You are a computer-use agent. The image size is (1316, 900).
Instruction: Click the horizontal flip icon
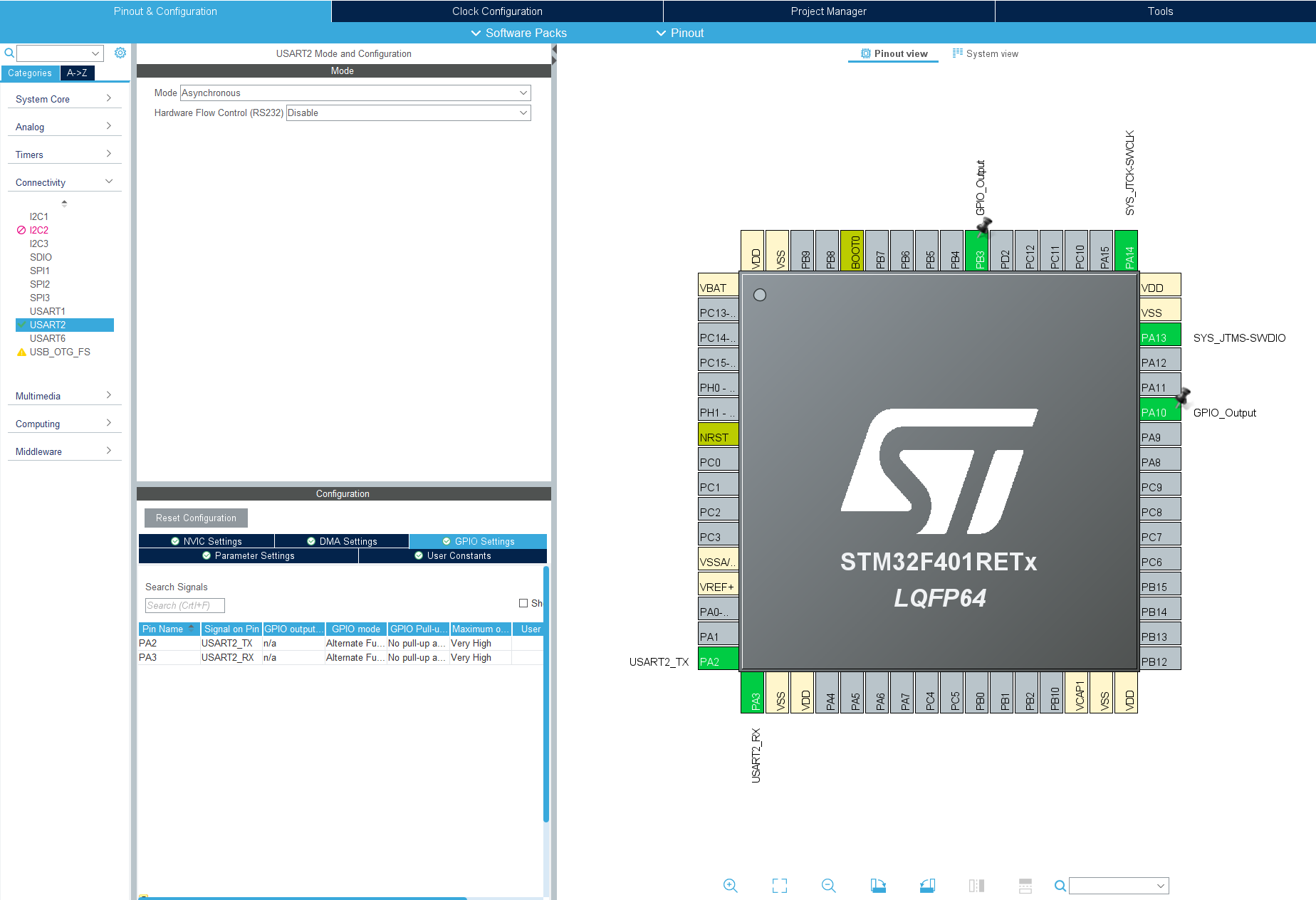[976, 885]
